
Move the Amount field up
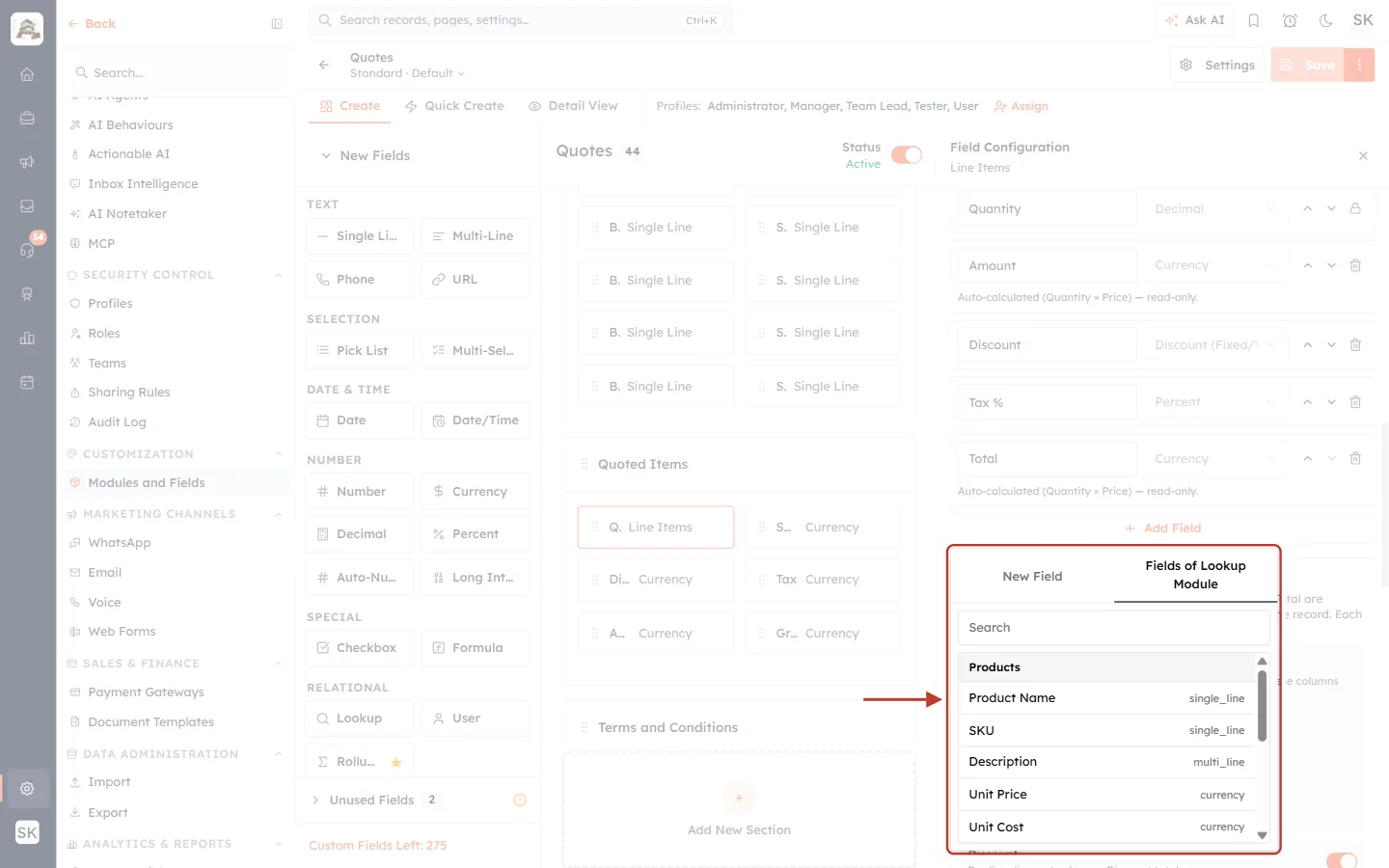pyautogui.click(x=1308, y=265)
